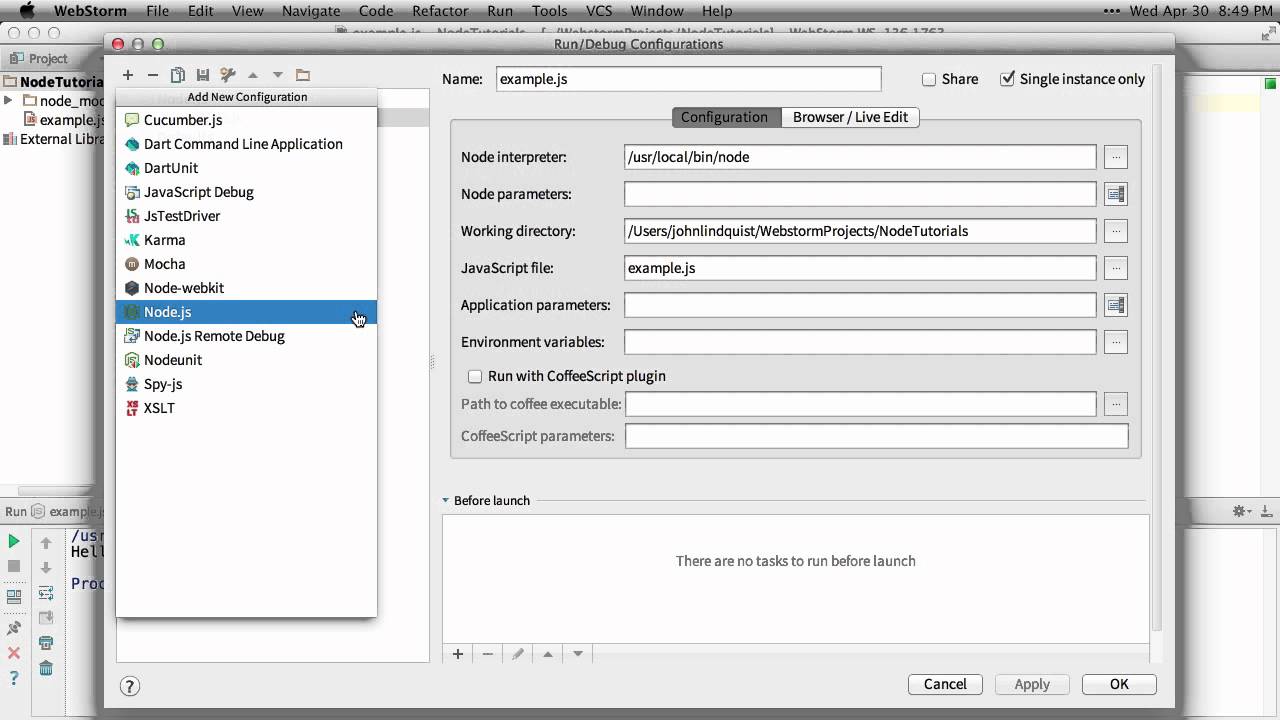Move Before launch task up
Screen dimensions: 1280x720
(548, 654)
